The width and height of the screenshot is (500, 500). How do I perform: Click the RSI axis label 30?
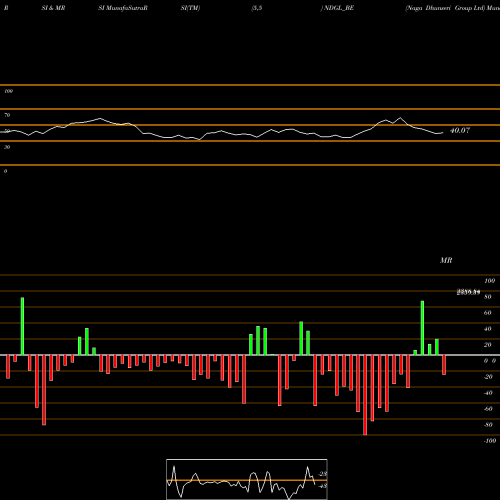pyautogui.click(x=7, y=147)
